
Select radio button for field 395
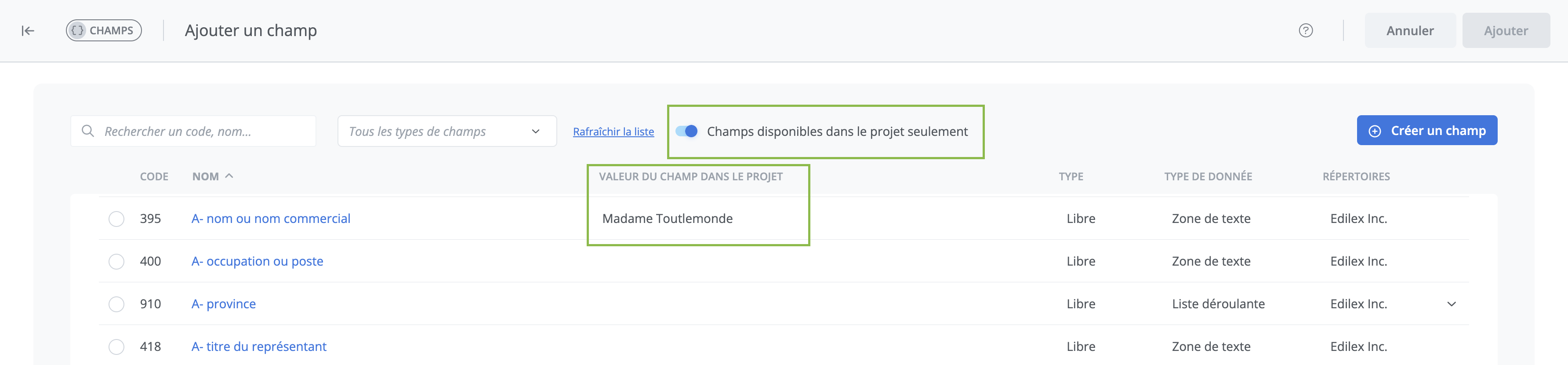116,219
